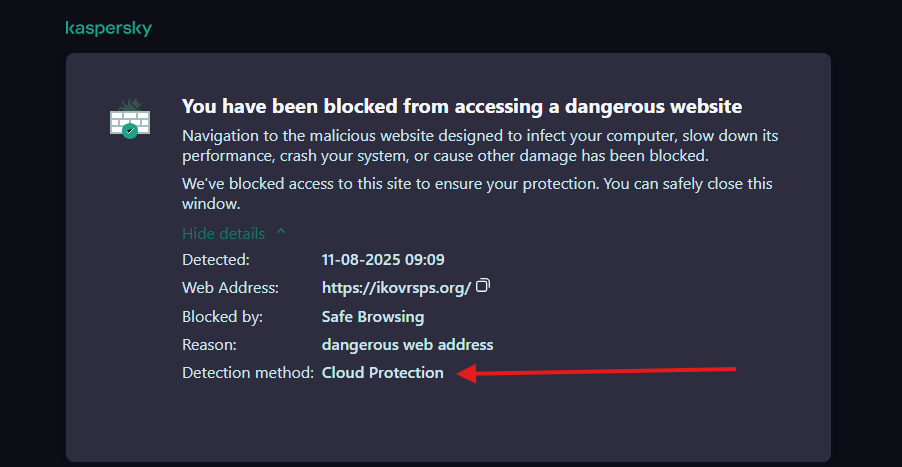Click the chevron beside Hide details
The image size is (902, 467).
click(x=281, y=232)
